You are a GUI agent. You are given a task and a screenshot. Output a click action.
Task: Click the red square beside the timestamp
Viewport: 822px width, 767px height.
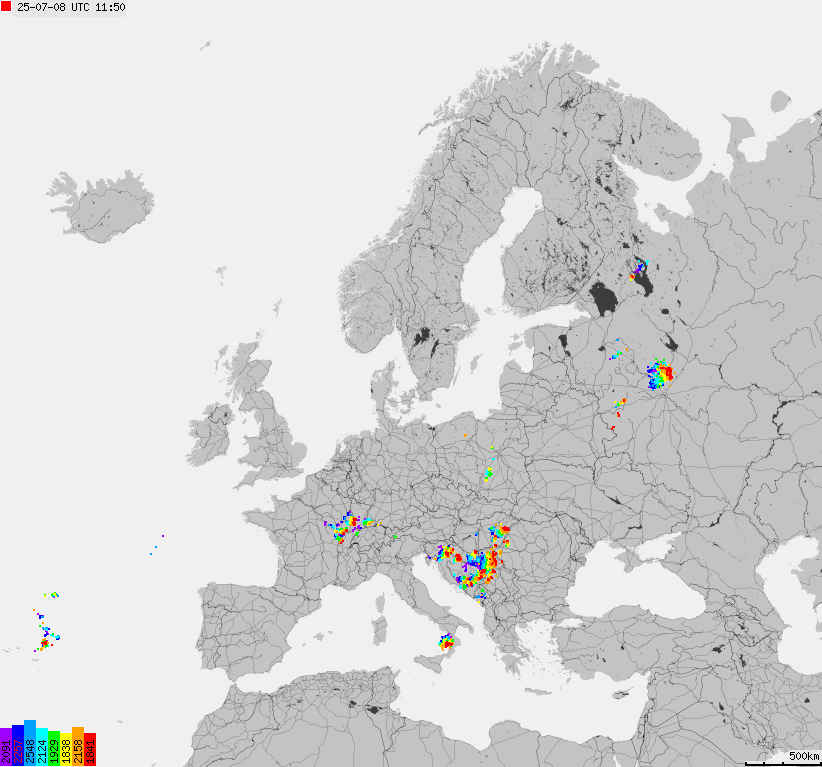tap(6, 6)
